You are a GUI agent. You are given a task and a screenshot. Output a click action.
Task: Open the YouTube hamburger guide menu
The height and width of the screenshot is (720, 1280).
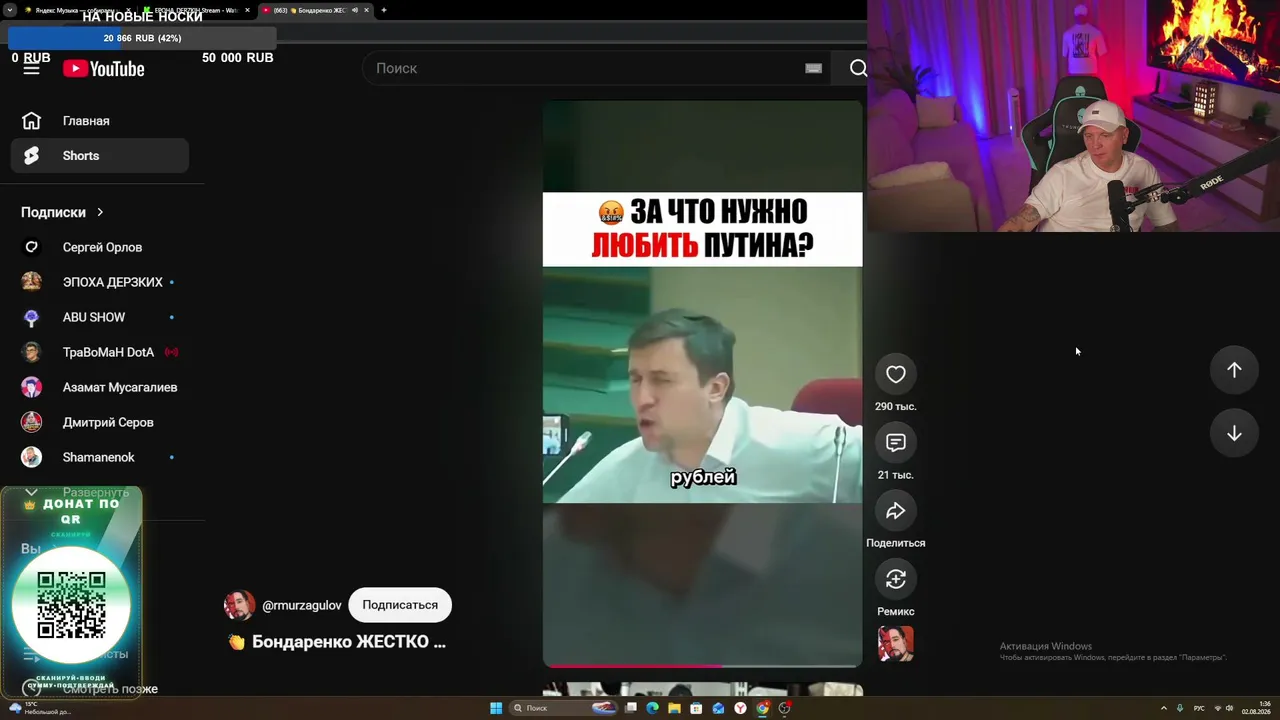click(32, 68)
